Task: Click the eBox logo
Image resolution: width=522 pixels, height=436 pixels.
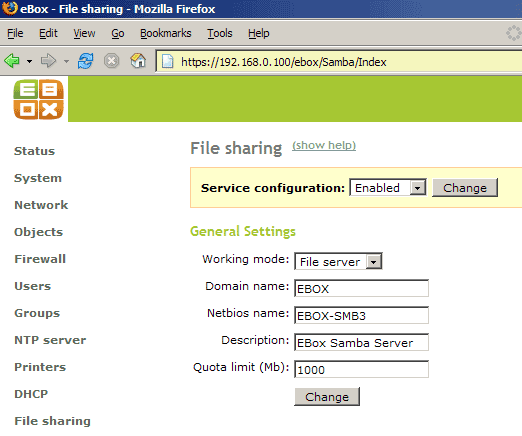Action: click(38, 99)
